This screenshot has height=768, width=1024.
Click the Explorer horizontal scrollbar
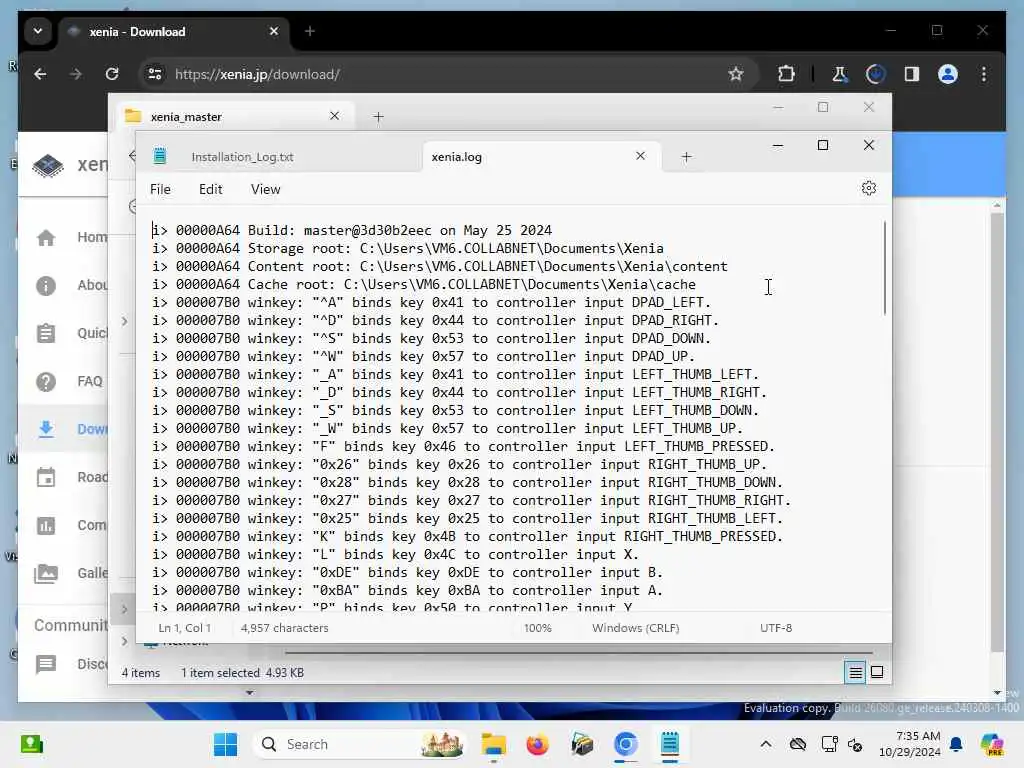(x=579, y=652)
